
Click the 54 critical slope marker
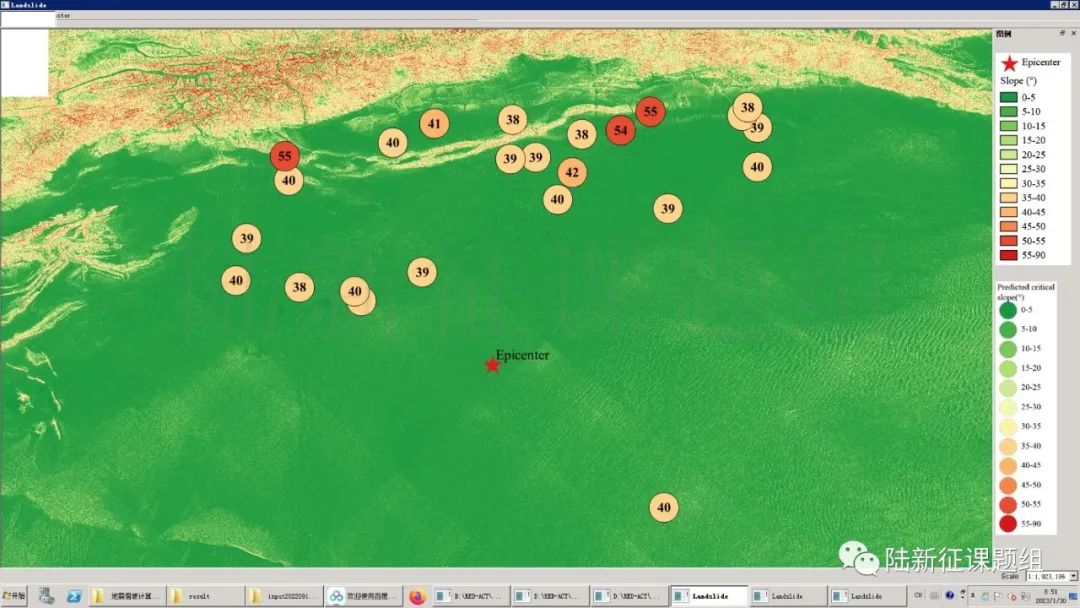pos(621,130)
